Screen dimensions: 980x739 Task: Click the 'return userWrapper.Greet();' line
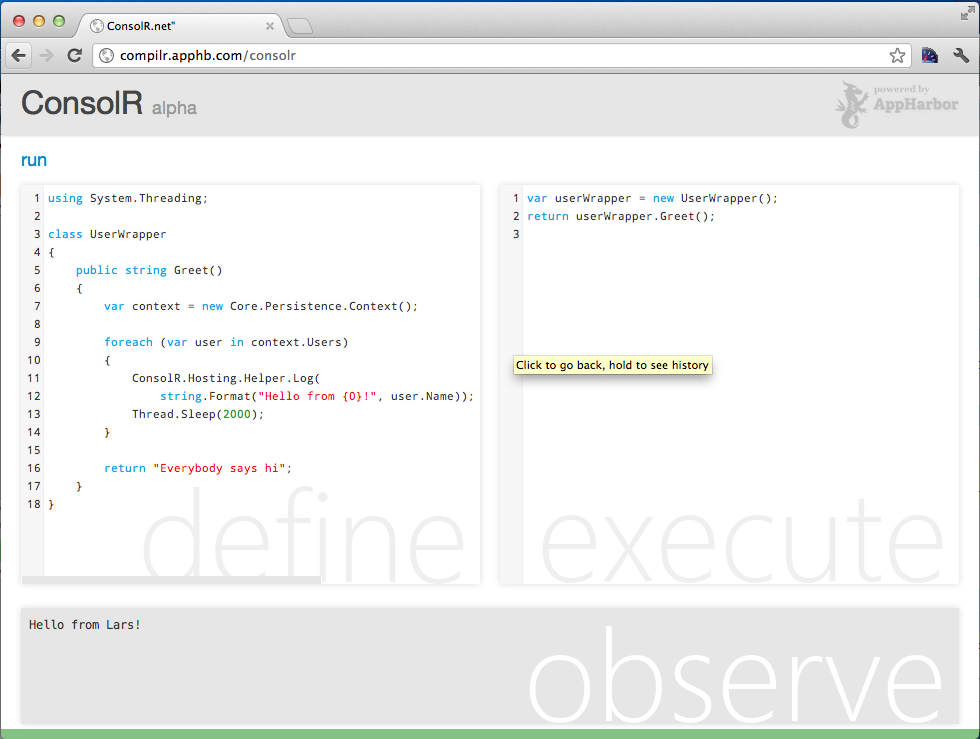(x=621, y=216)
